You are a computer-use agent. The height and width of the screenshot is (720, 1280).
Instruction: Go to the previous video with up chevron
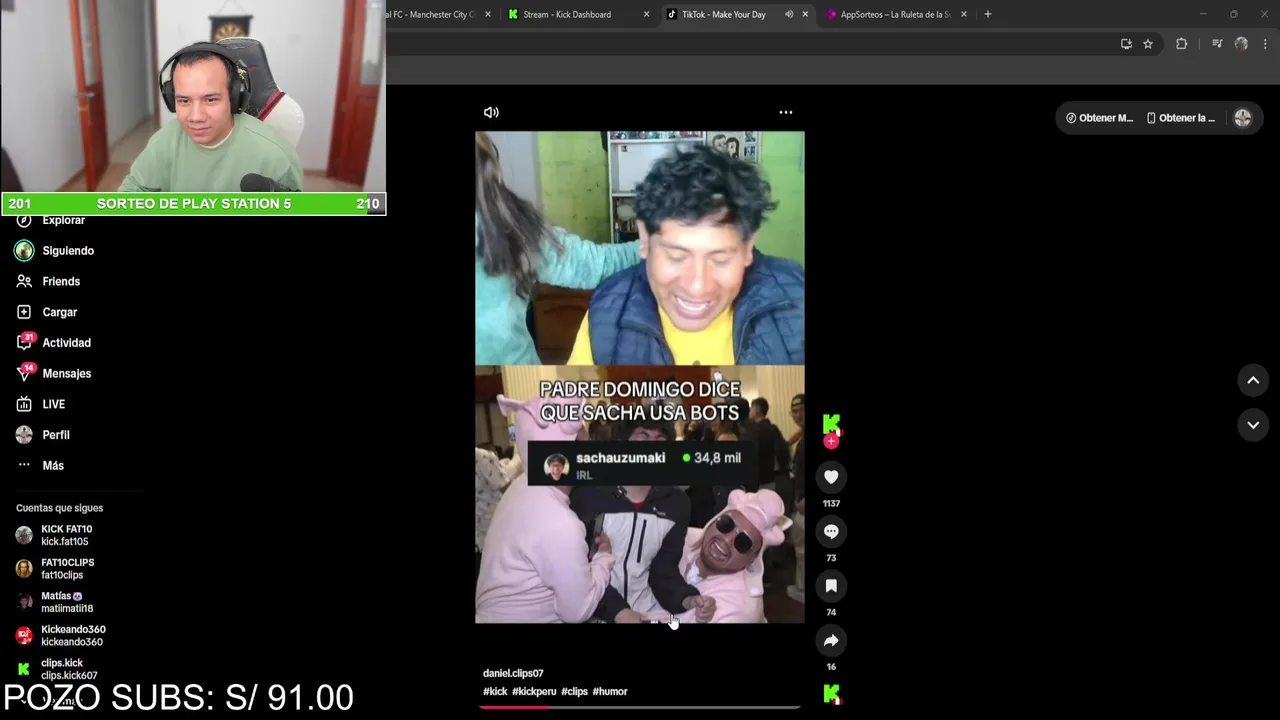1253,380
